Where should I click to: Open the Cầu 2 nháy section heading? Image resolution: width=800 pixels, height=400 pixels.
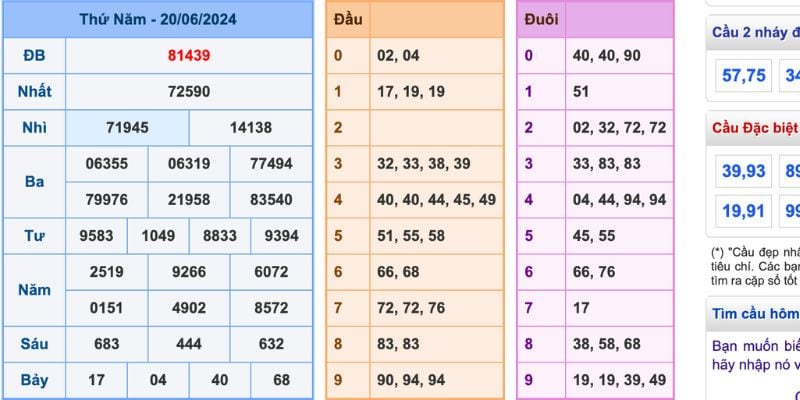pyautogui.click(x=755, y=32)
